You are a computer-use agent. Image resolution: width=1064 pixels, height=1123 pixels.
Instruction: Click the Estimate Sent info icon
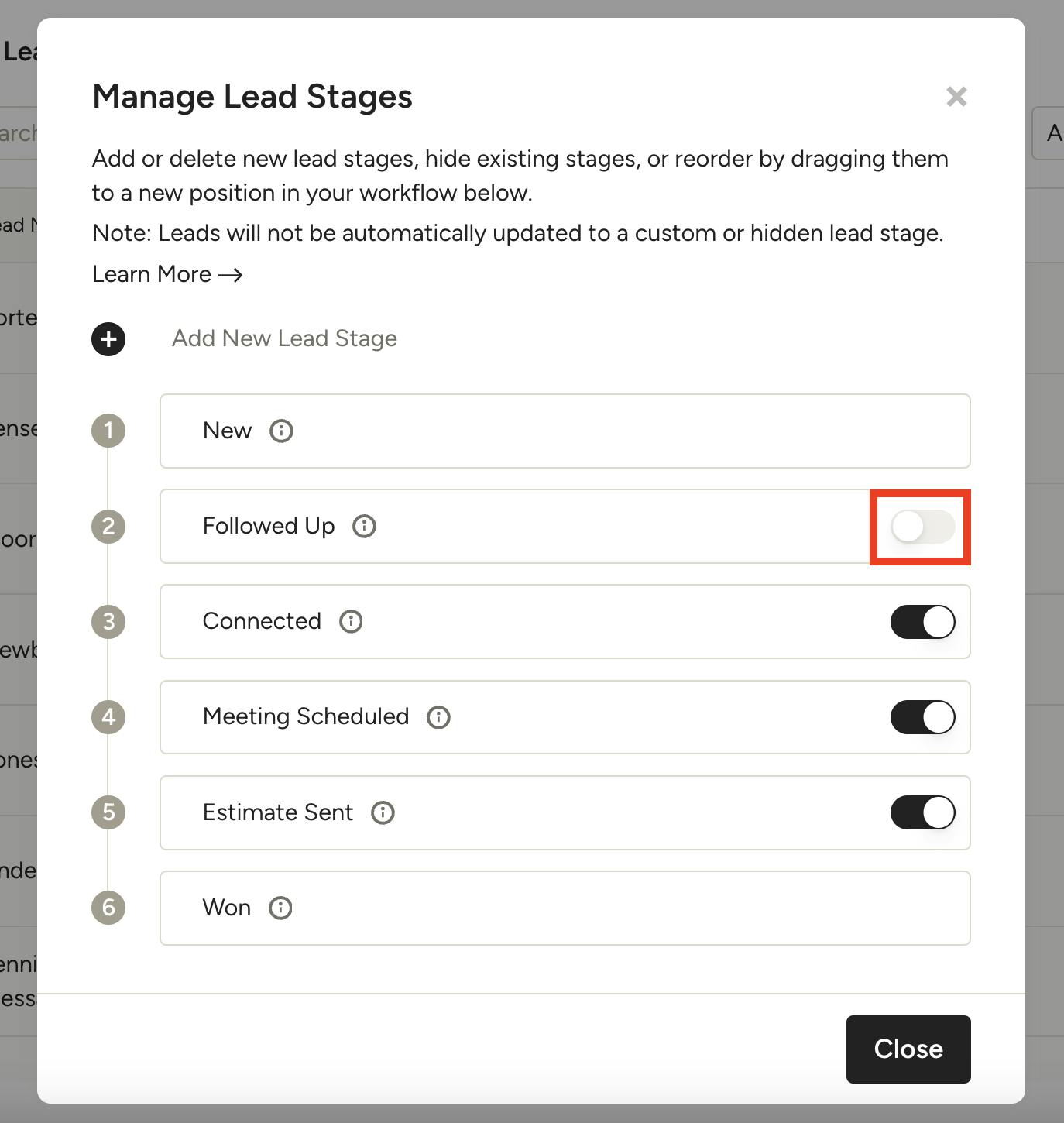tap(383, 812)
